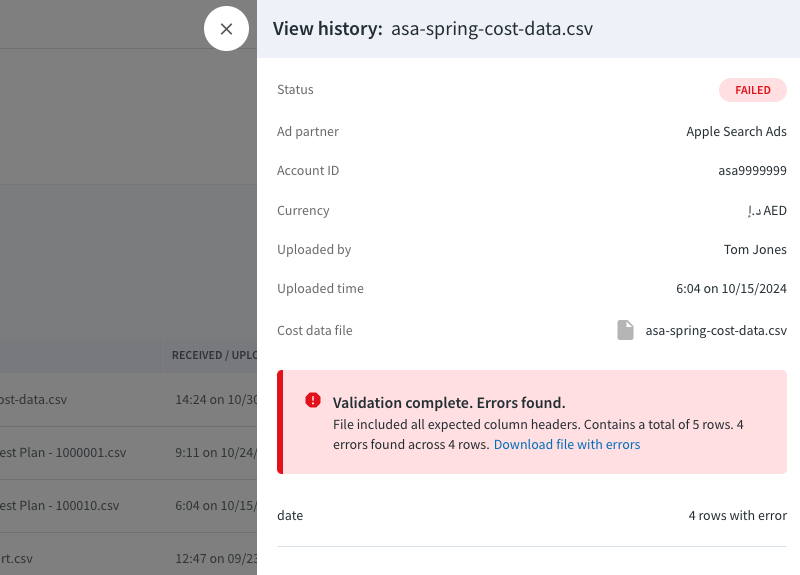Click the Ad partner label
This screenshot has height=575, width=800.
[x=308, y=132]
